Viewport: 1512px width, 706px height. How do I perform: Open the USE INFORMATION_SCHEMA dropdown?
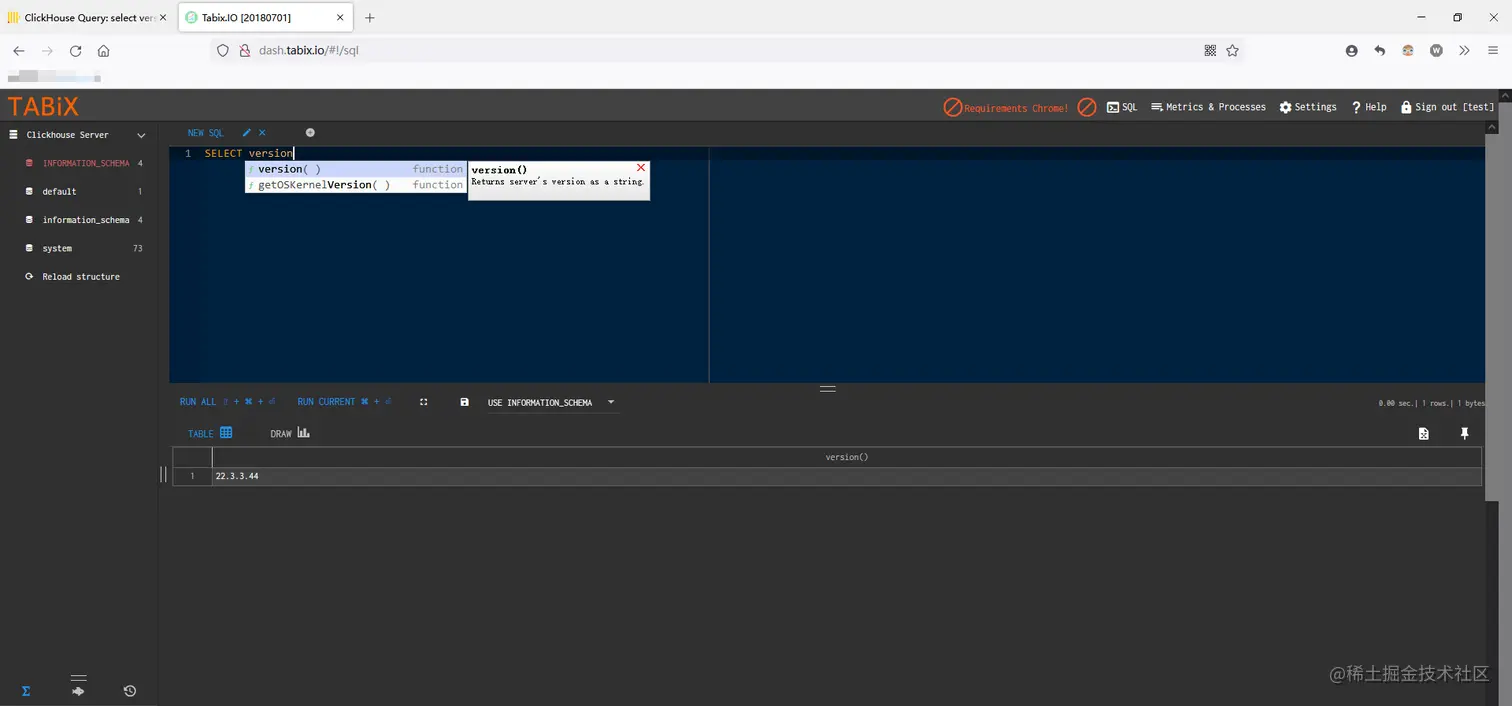click(x=551, y=403)
